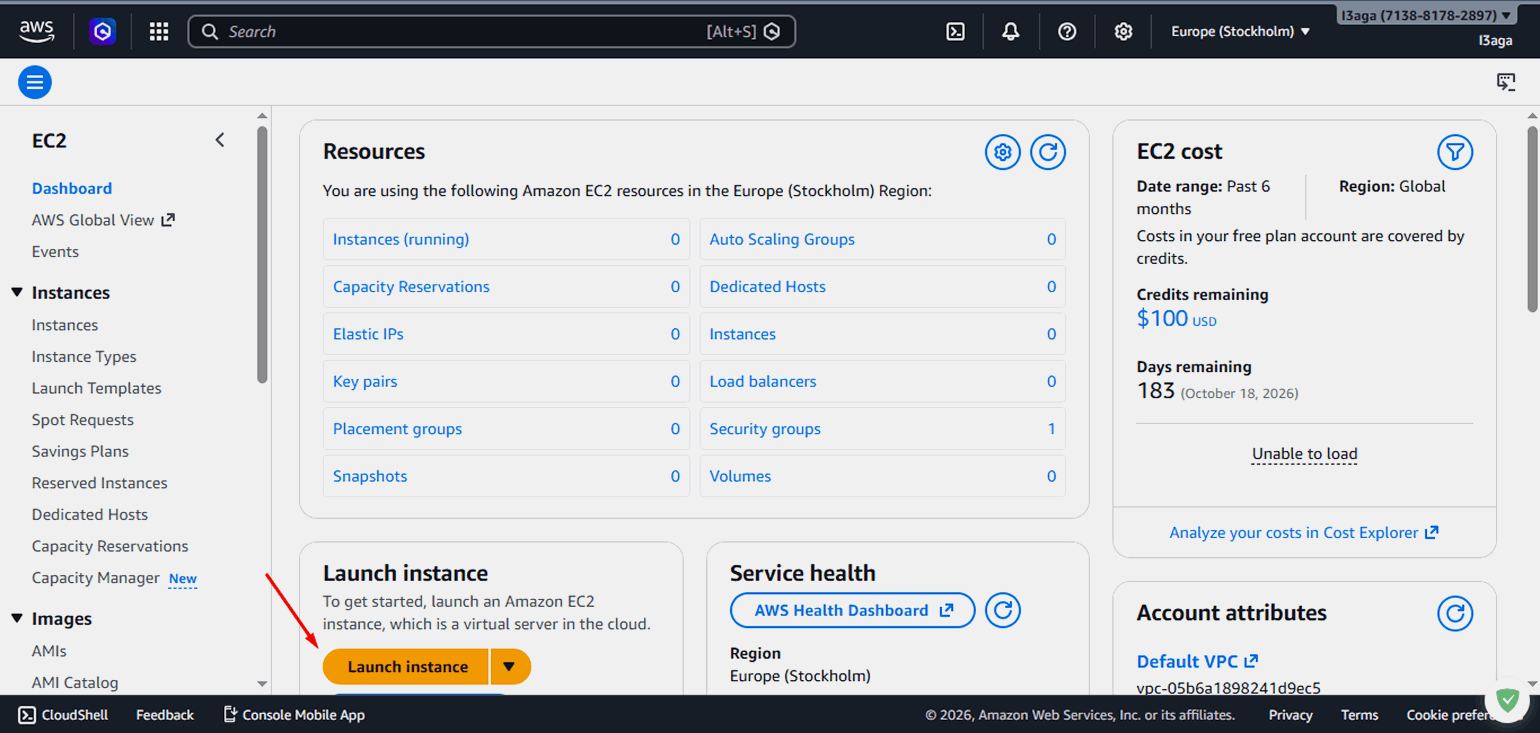Go to Instance Types in sidebar

click(x=84, y=357)
